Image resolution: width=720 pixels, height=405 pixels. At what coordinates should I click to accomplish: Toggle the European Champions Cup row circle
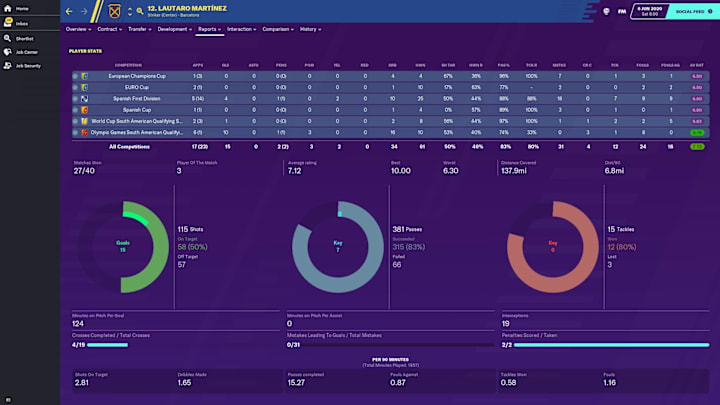click(x=75, y=76)
